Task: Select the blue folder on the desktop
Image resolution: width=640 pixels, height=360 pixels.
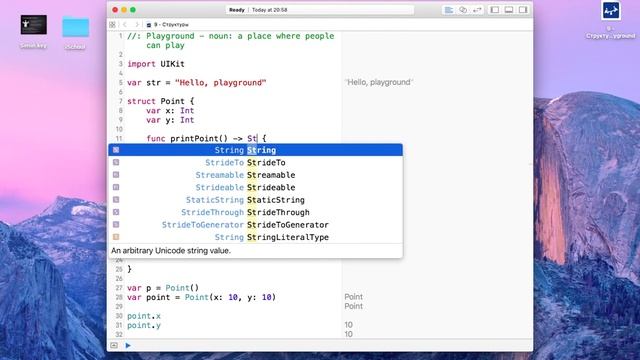Action: [x=76, y=27]
